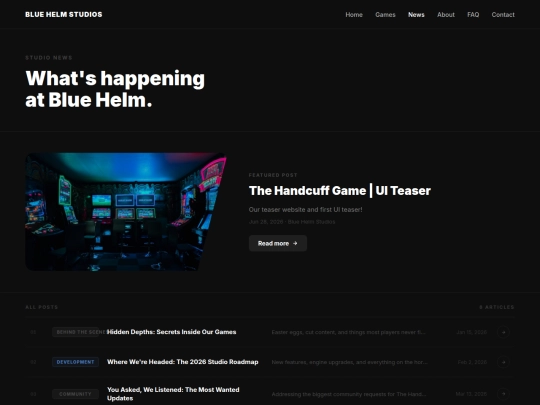Click the Addressing the biggest community requests excerpt
The image size is (540, 405).
pos(349,394)
